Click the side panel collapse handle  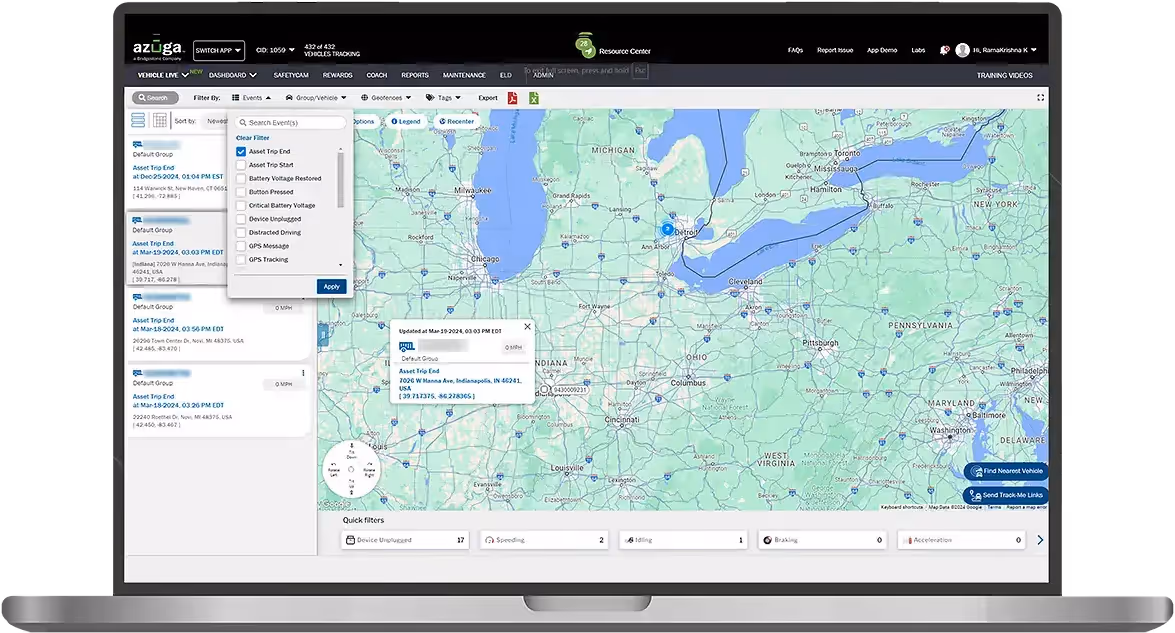tap(322, 334)
